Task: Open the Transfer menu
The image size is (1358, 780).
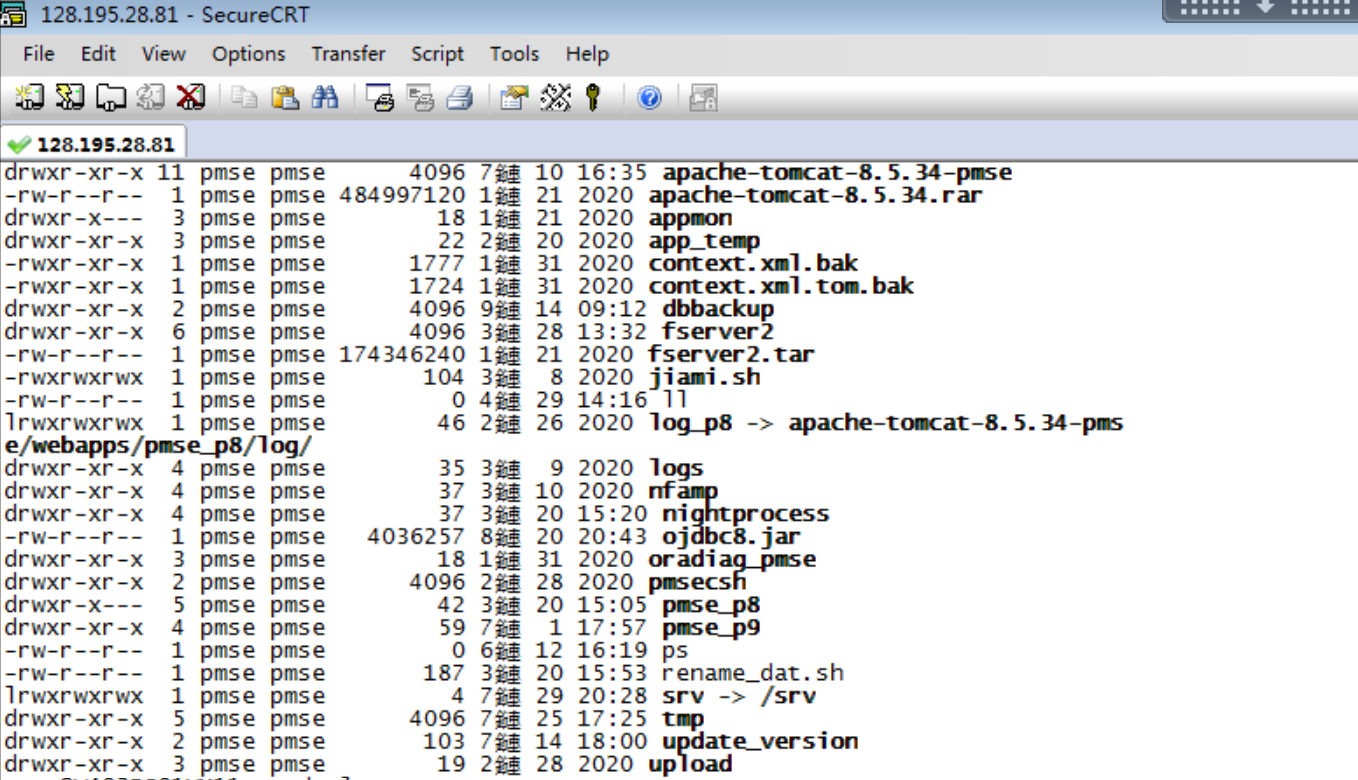Action: (348, 54)
